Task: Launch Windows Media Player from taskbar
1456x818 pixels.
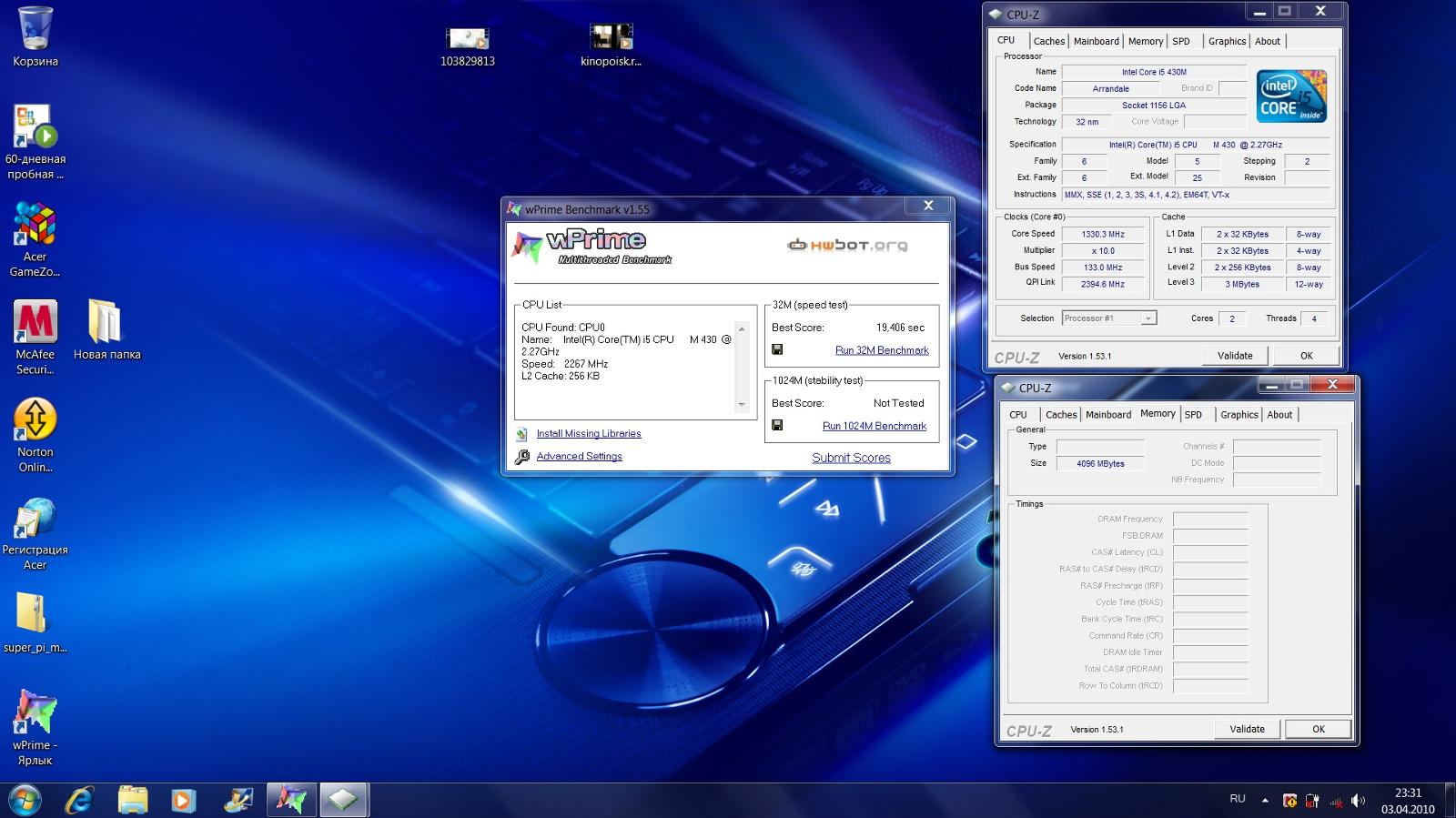Action: pos(184,800)
